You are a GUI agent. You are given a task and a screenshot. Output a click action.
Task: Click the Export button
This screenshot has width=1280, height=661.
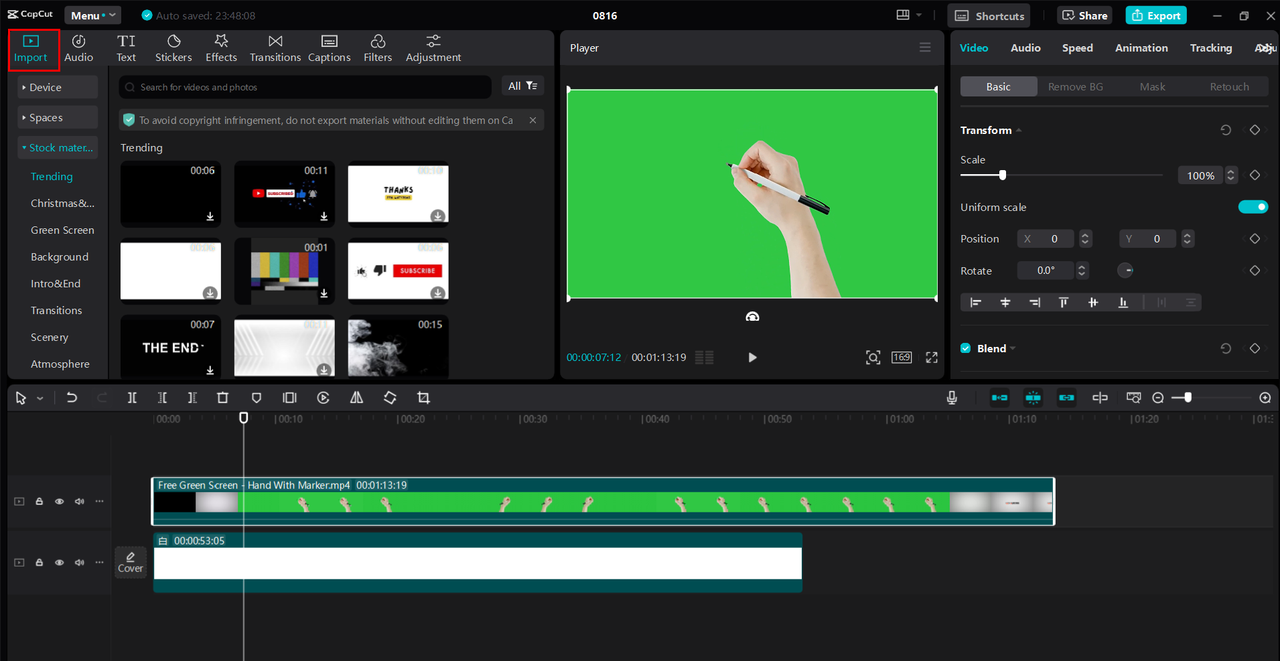1156,15
